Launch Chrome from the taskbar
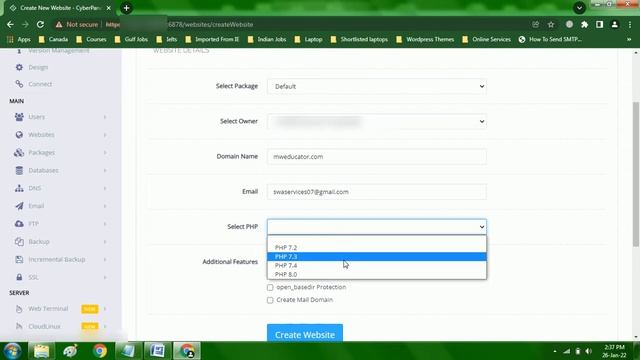The image size is (640, 360). tap(99, 351)
